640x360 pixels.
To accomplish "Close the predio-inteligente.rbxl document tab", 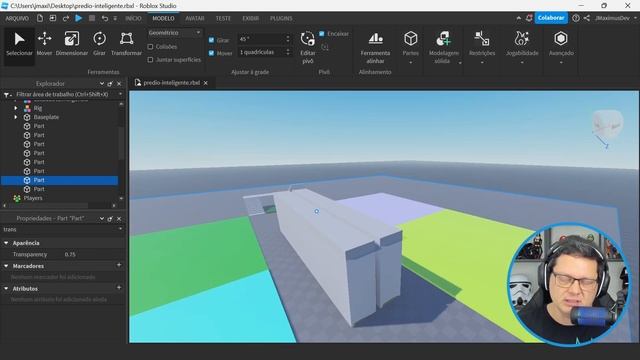I will (x=206, y=83).
